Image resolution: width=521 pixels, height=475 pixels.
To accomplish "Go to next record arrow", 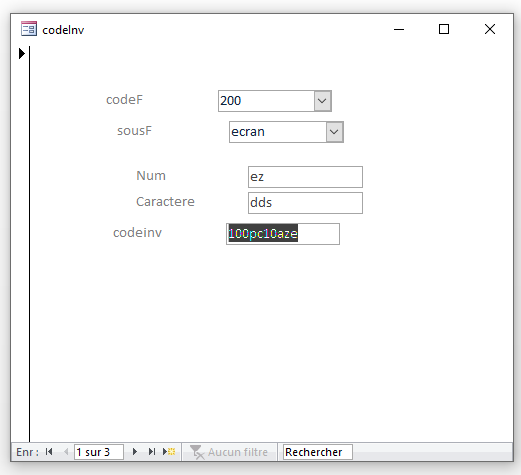I will [x=135, y=452].
